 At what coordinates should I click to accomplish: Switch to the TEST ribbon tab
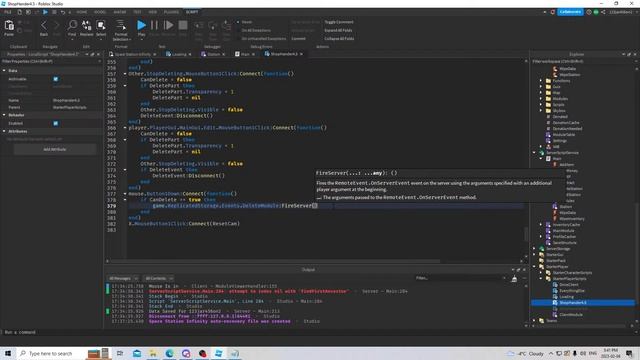point(138,12)
